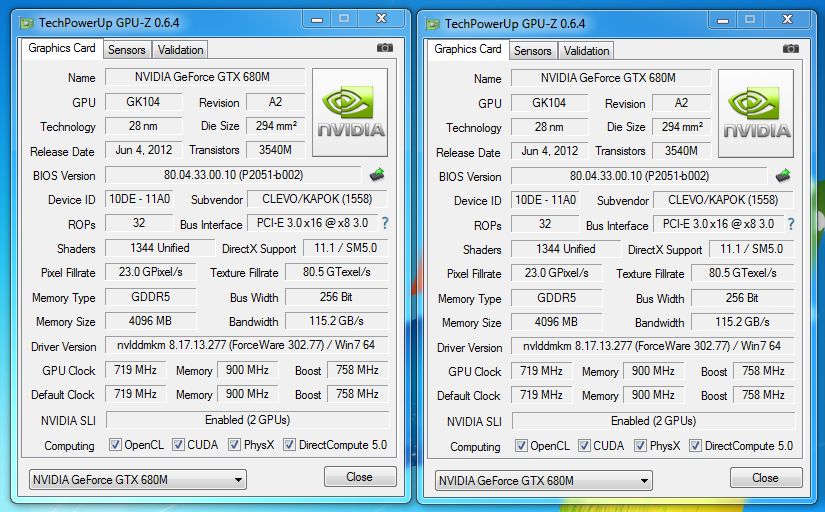Viewport: 825px width, 512px height.
Task: Minimize the right GPU-Z window
Action: pyautogui.click(x=723, y=21)
